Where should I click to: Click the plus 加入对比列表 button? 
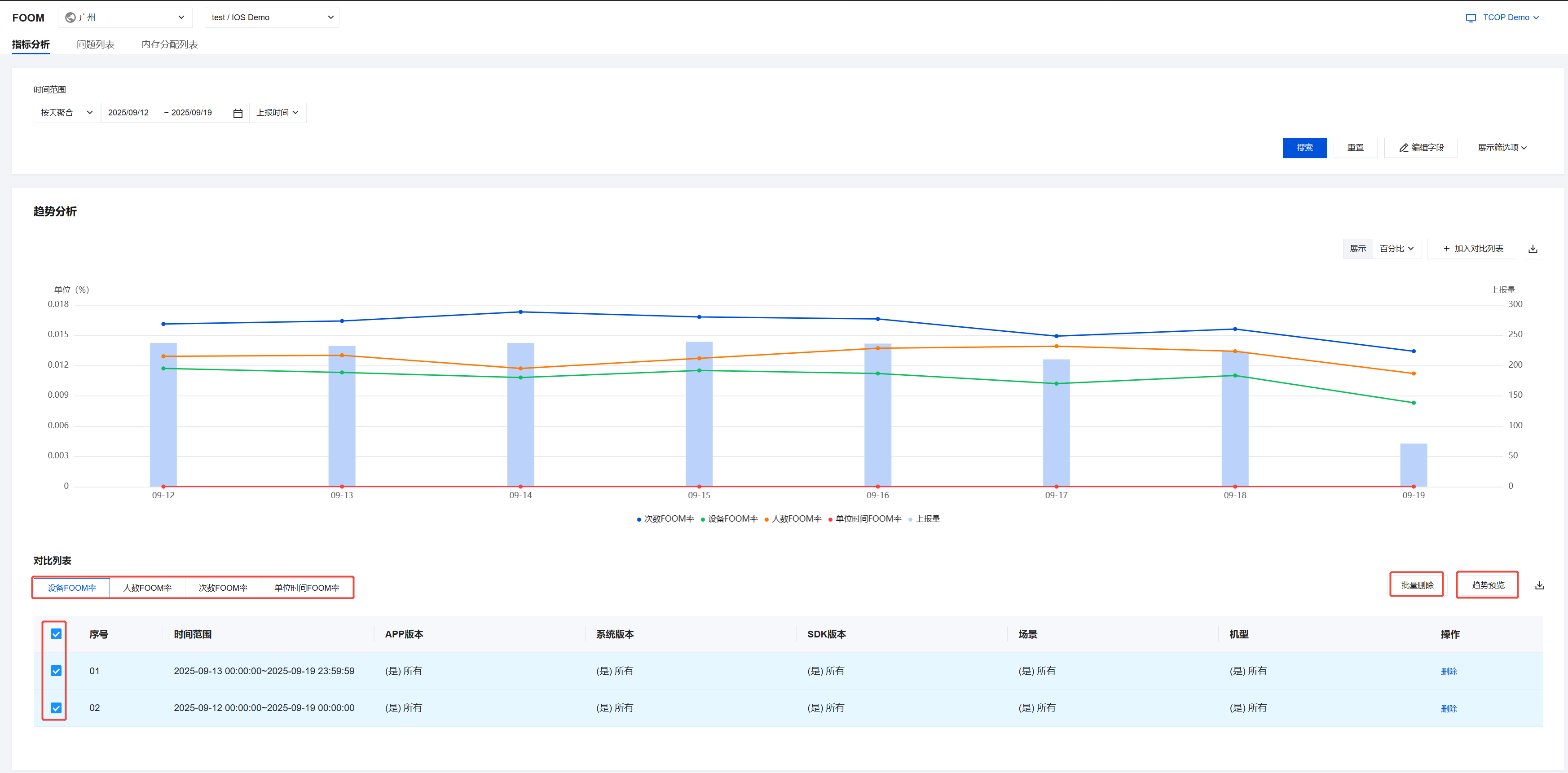point(1472,249)
